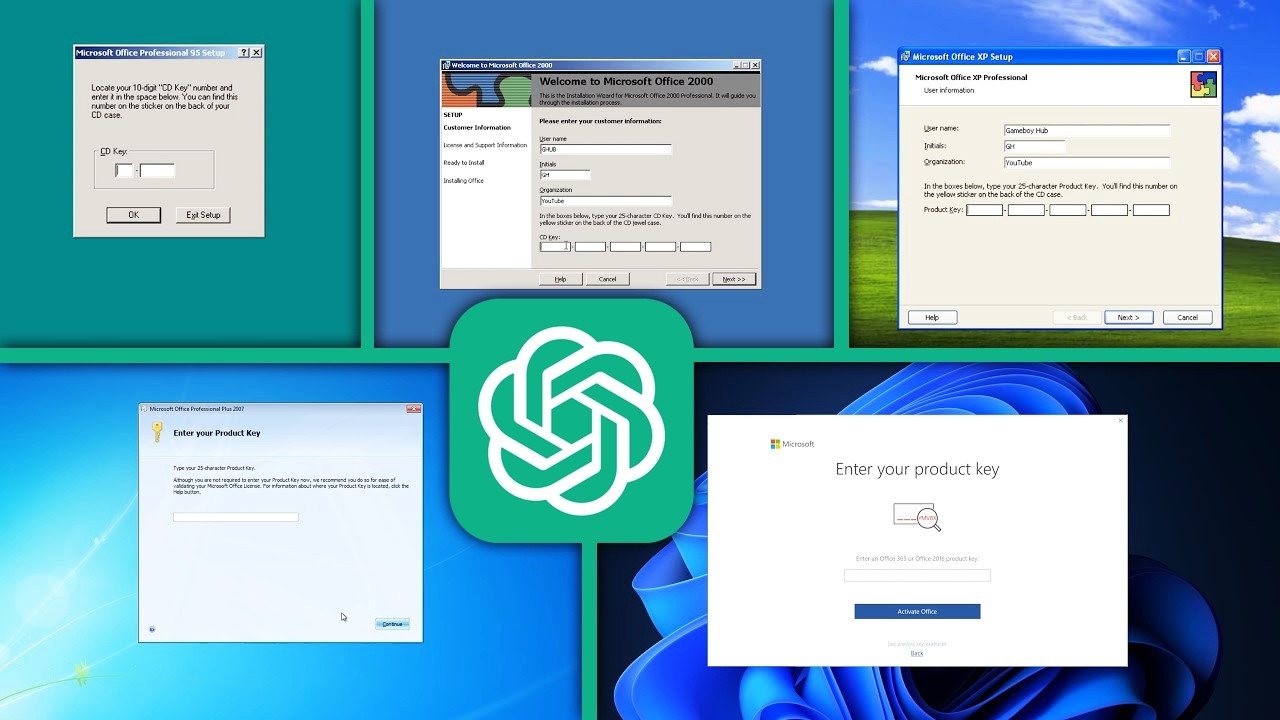Click the Office 2000 puzzle banner graphic
This screenshot has height=720, width=1280.
[x=486, y=90]
